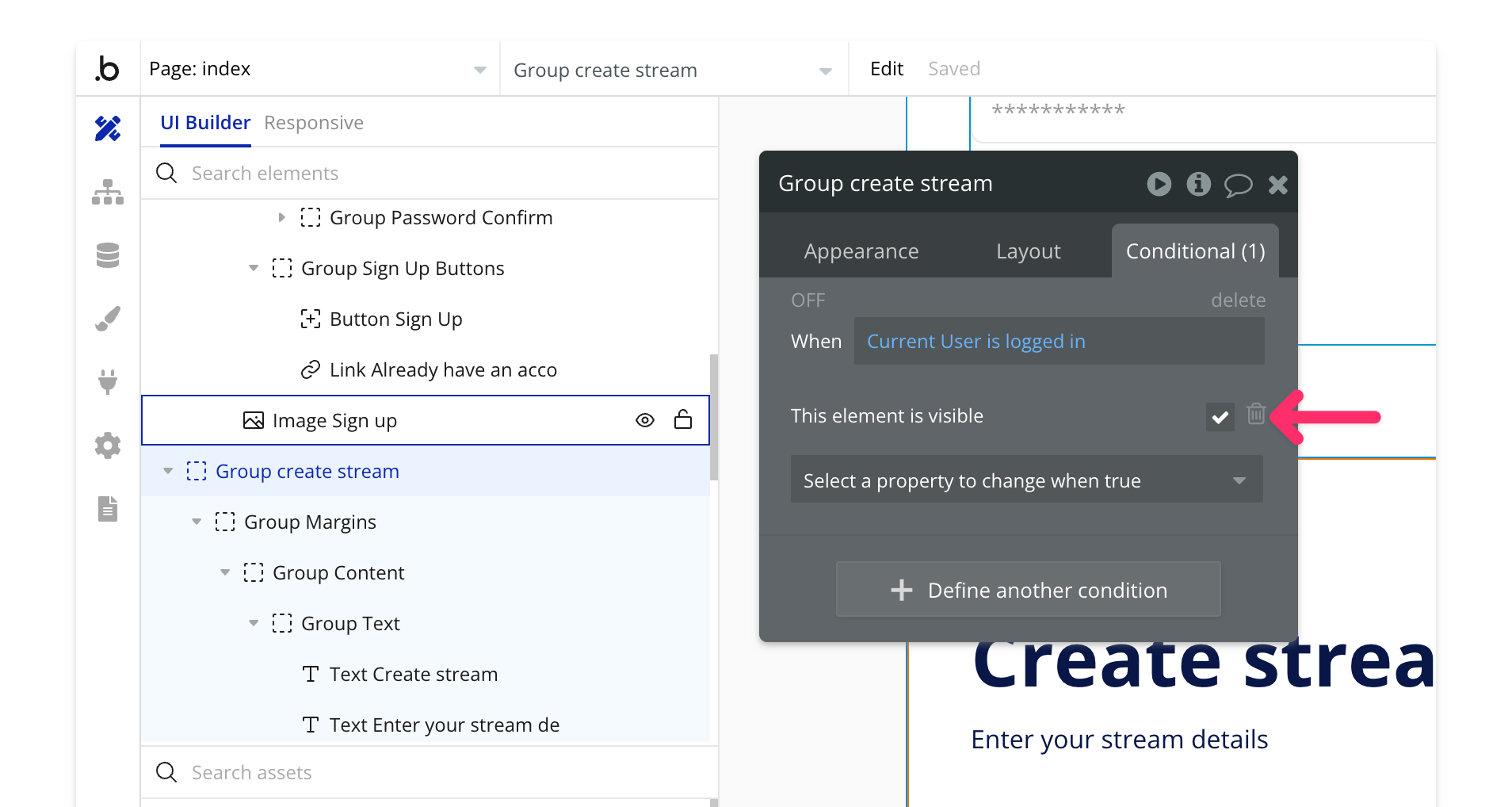Image resolution: width=1512 pixels, height=807 pixels.
Task: Open the Workflow tab icon
Action: (108, 192)
